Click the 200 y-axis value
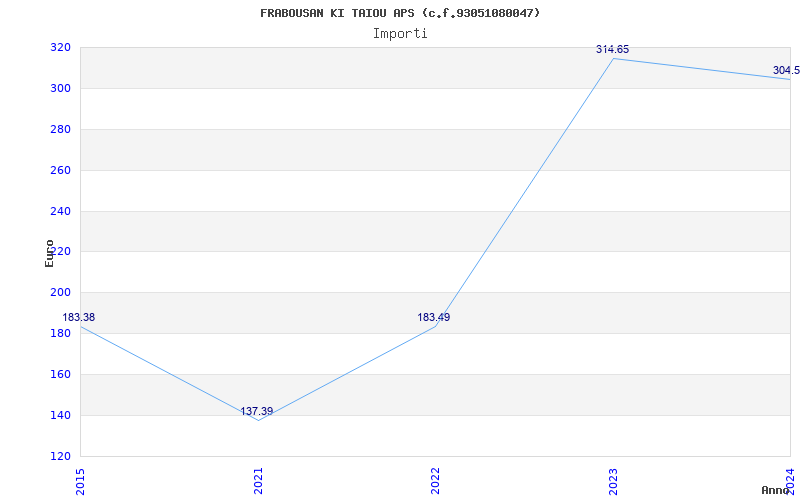The height and width of the screenshot is (500, 800). [60, 293]
